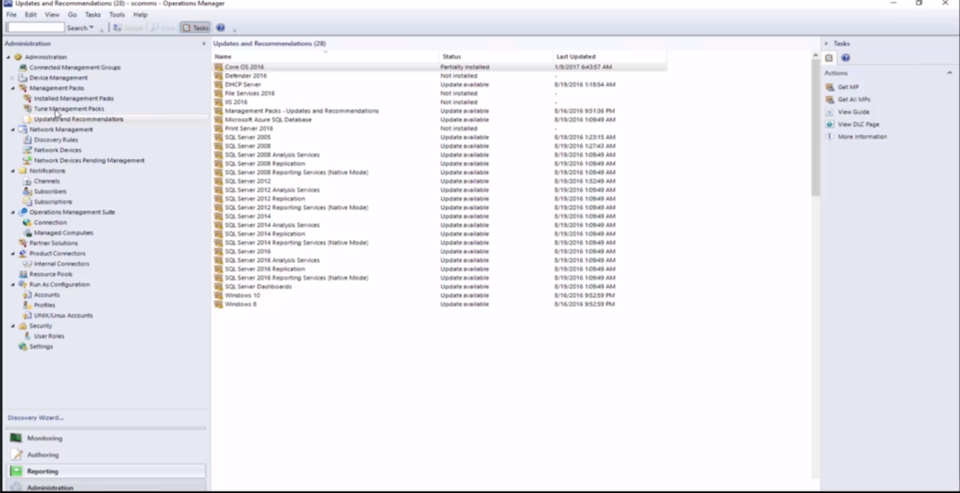Collapse the Network Management tree node
Image resolution: width=960 pixels, height=493 pixels.
point(12,129)
